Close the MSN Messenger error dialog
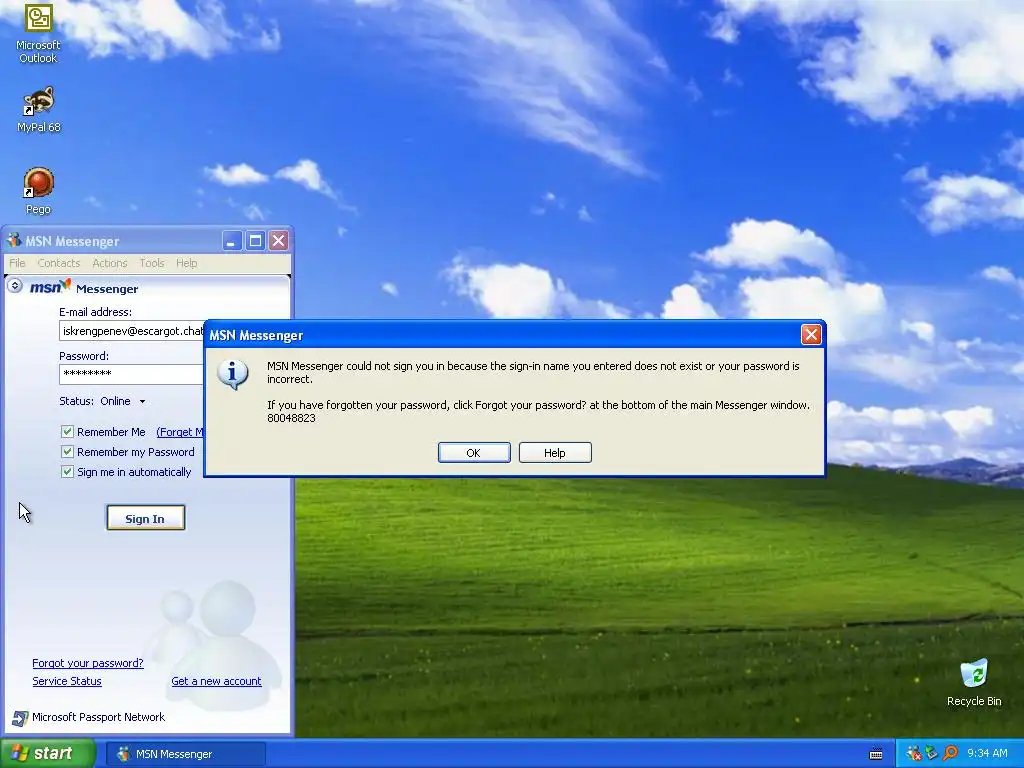Viewport: 1024px width, 768px height. coord(811,335)
